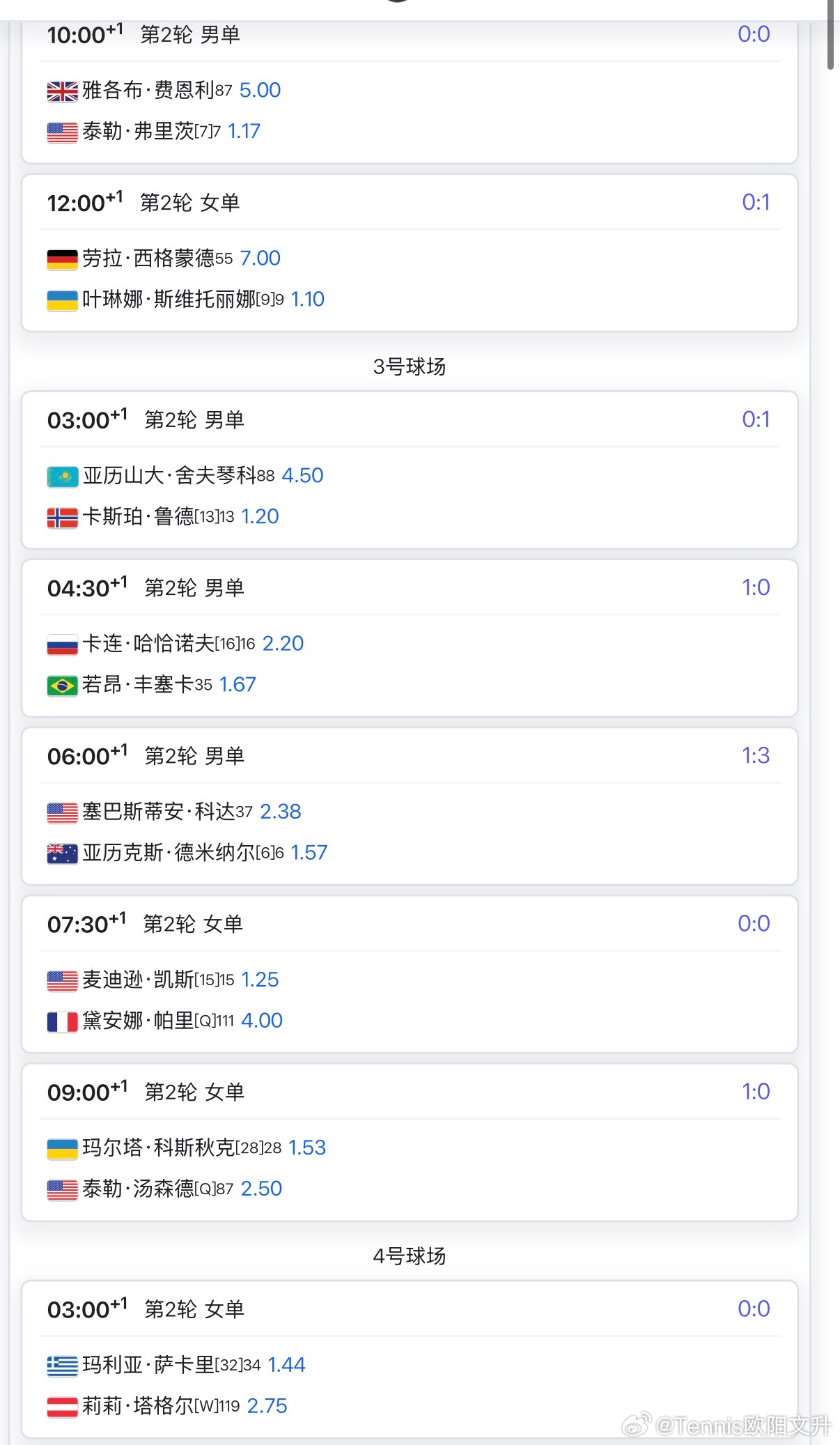The height and width of the screenshot is (1445, 840).
Task: Select the 2.38 odds for 塞巴斯蒂安·科达
Action: [x=280, y=812]
